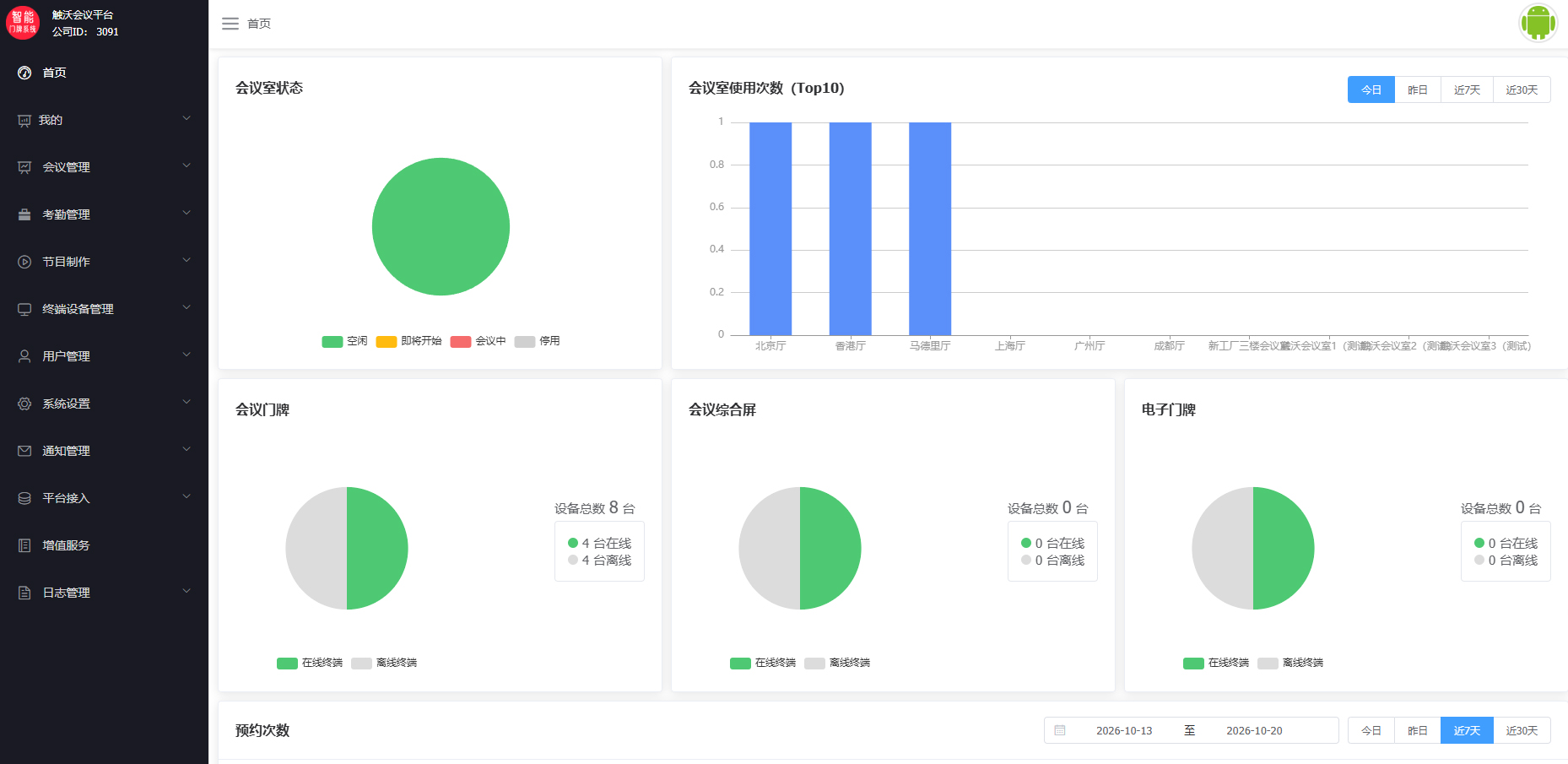Expand the 我的 menu chevron
This screenshot has height=764, width=1568.
[187, 119]
